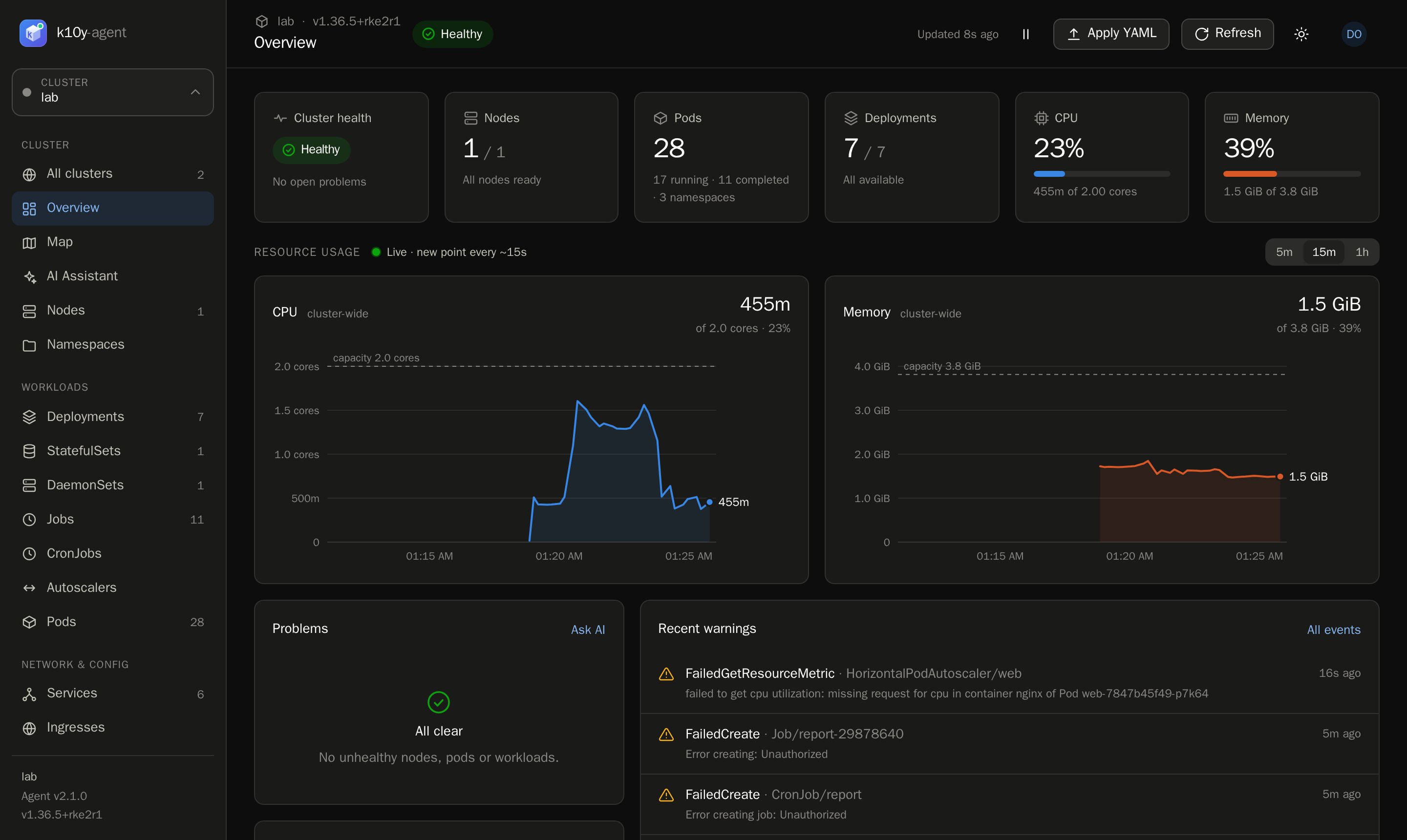
Task: Go to the Map page
Action: point(113,242)
